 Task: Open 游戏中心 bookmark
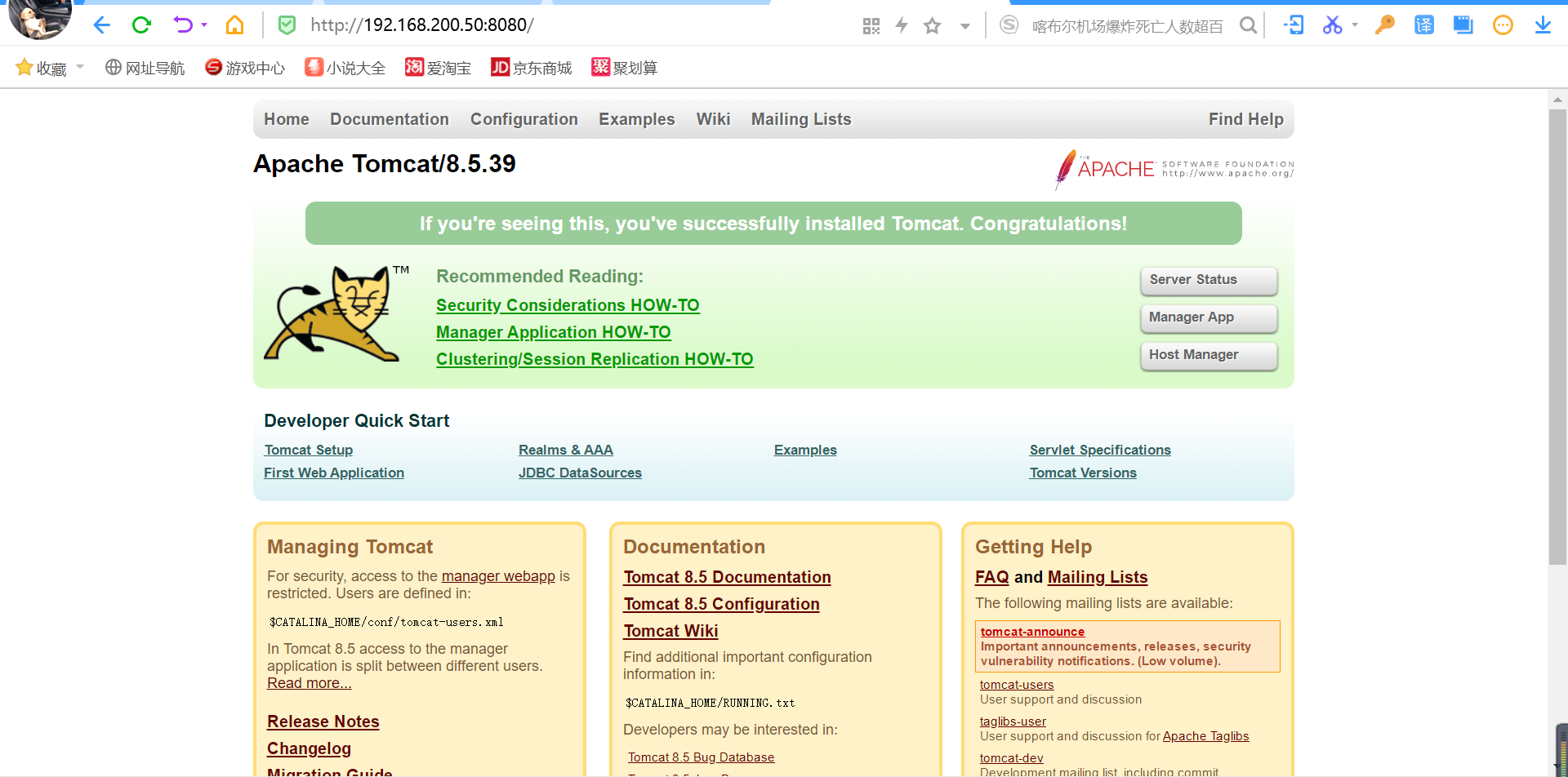click(245, 68)
